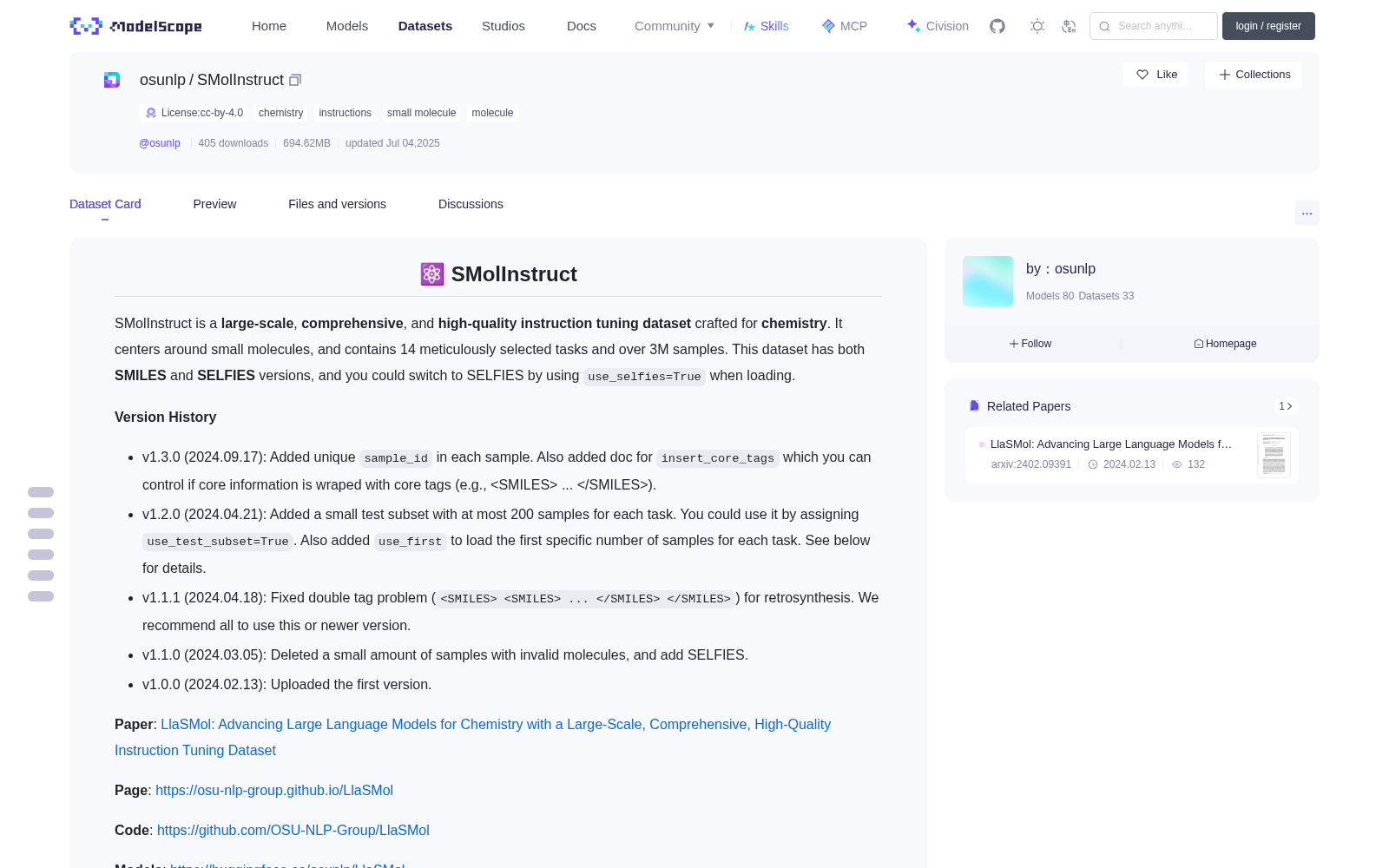Screen dimensions: 1389x868
Task: Add the dataset to Collections
Action: click(x=1254, y=75)
